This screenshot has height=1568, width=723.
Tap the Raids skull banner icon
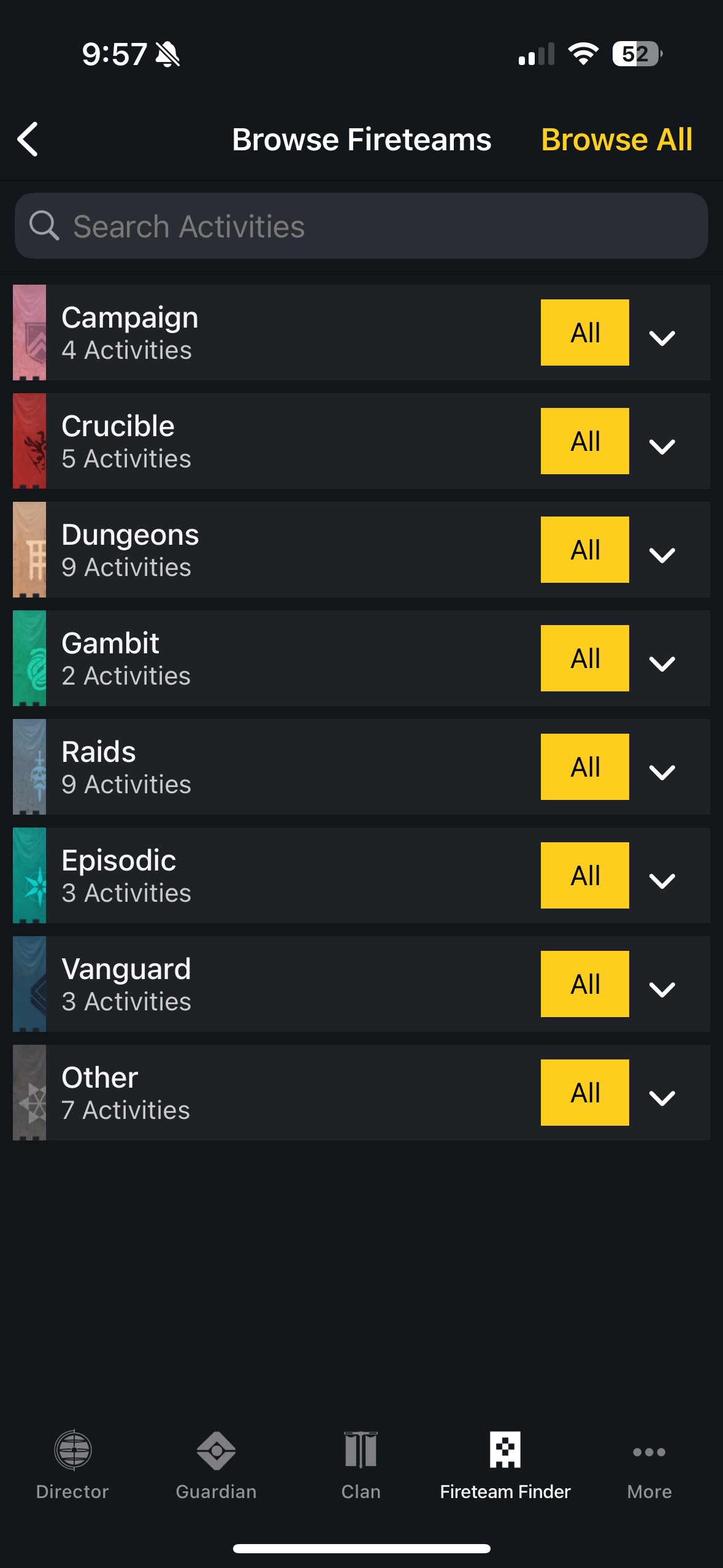pyautogui.click(x=29, y=767)
